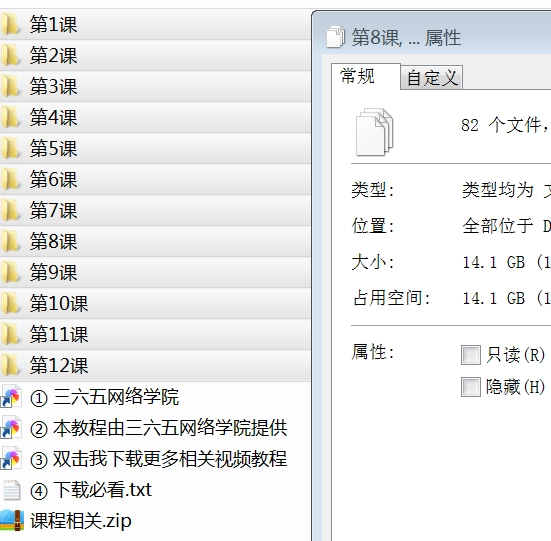This screenshot has height=541, width=551.
Task: Switch to the 常规 tab
Action: (x=365, y=77)
